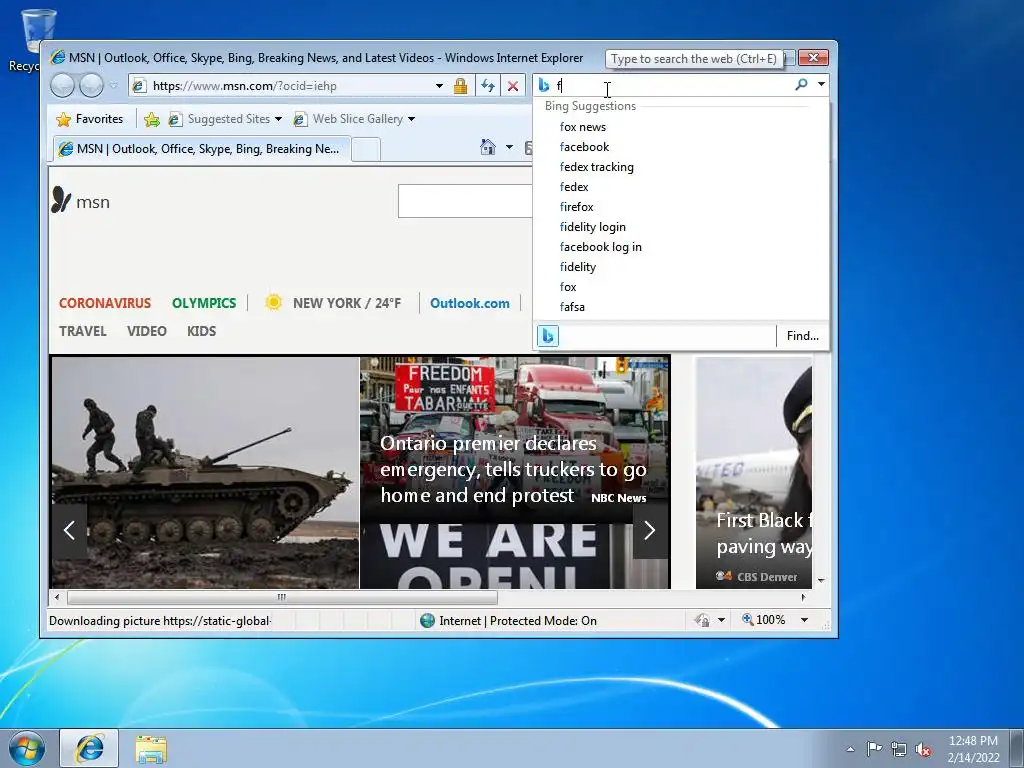This screenshot has height=768, width=1024.
Task: Click the Bing logo in search box
Action: 544,86
